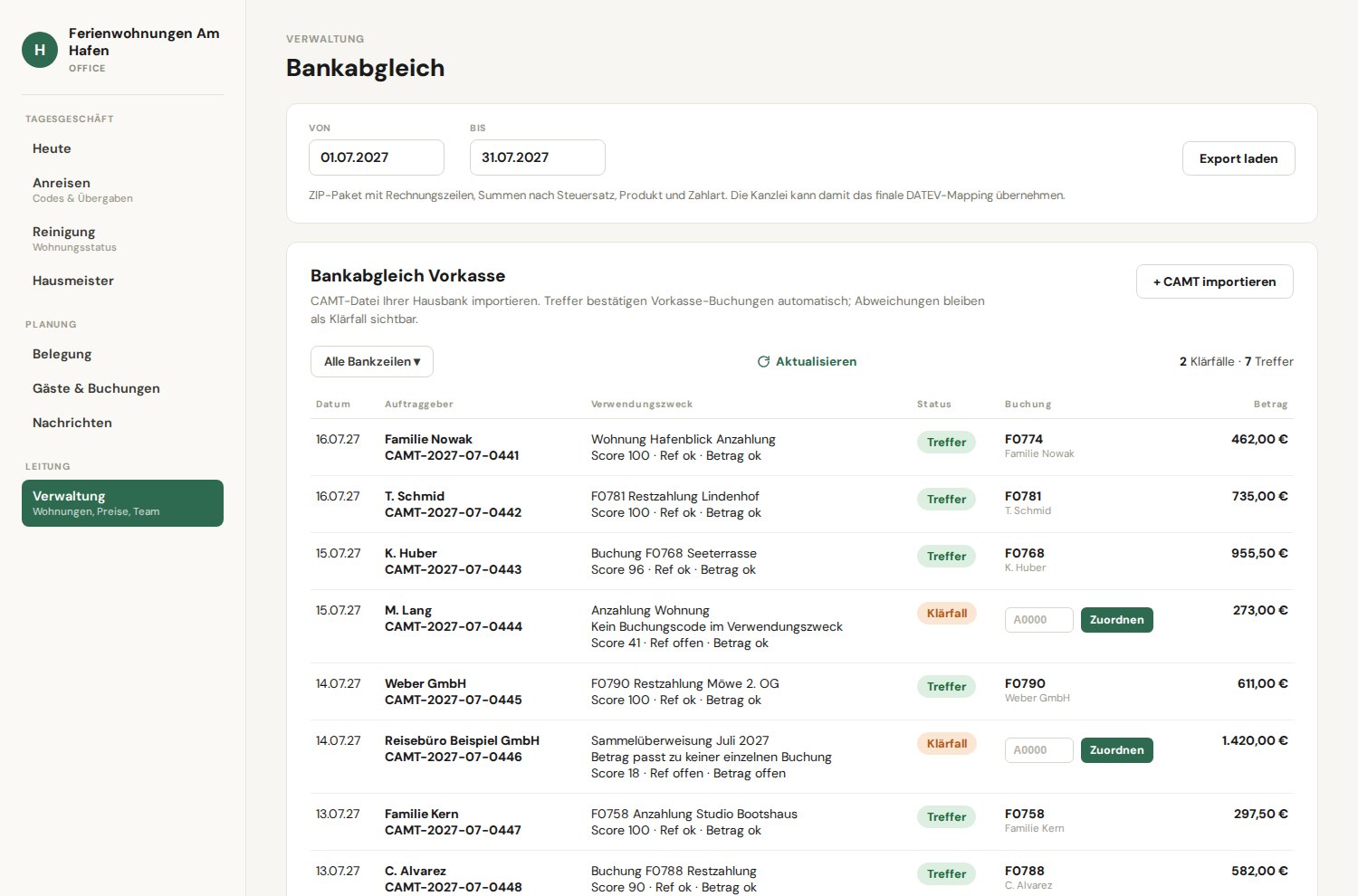1358x896 pixels.
Task: Click the Betrag column header
Action: pos(1270,405)
